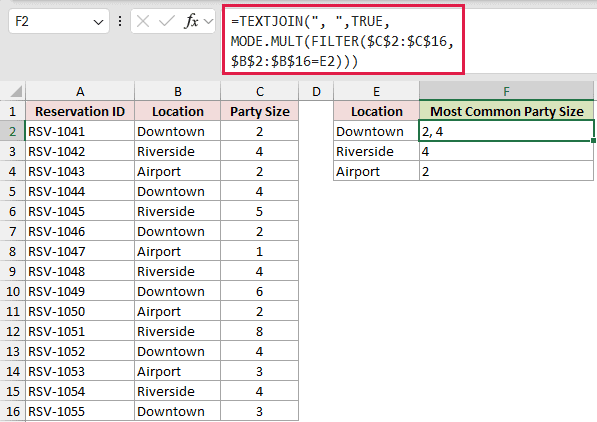Click party size 5 in RSV-1045 row
Screen dimensions: 597x422
259,211
